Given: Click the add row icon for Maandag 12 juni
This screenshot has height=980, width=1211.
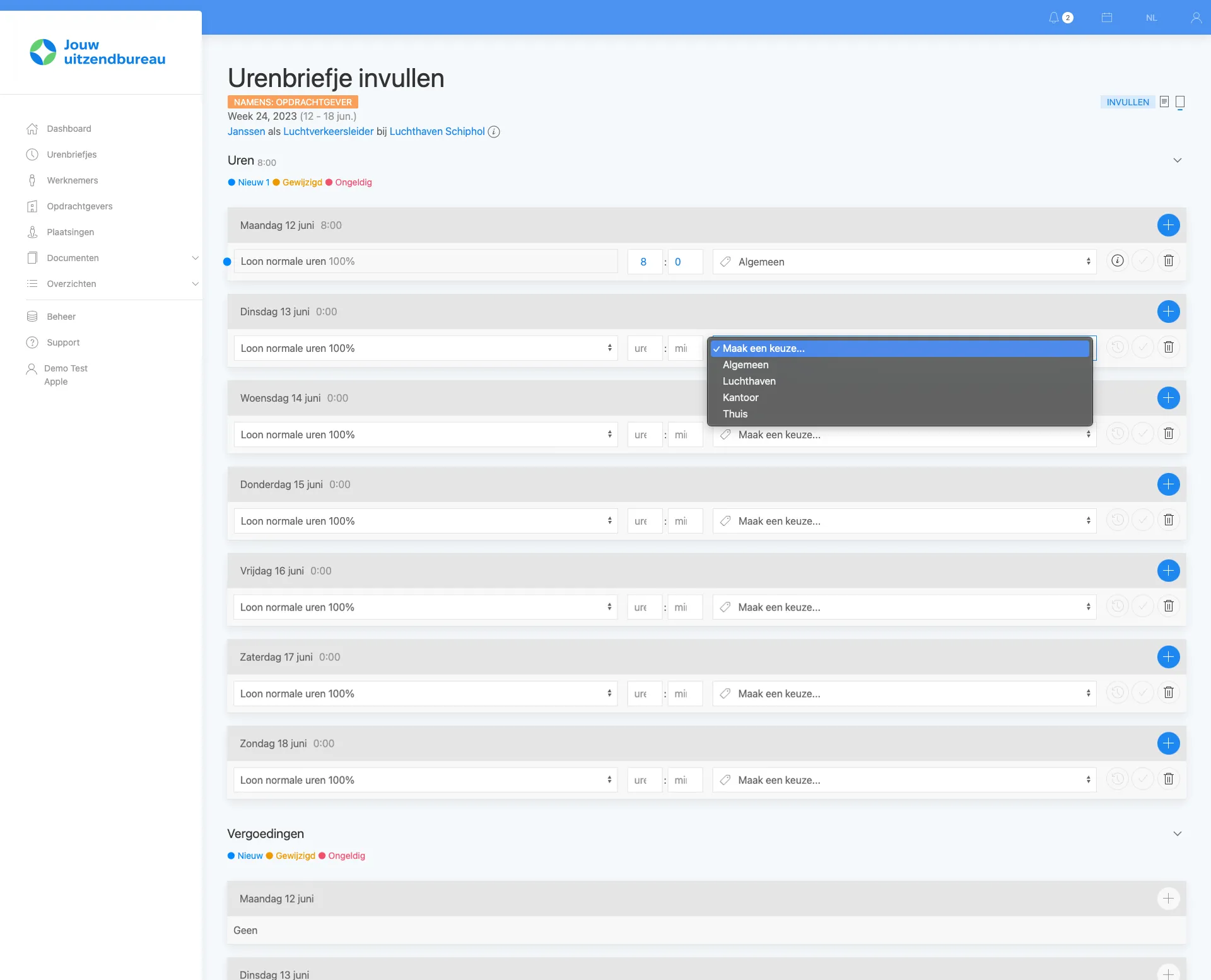Looking at the screenshot, I should [1168, 225].
